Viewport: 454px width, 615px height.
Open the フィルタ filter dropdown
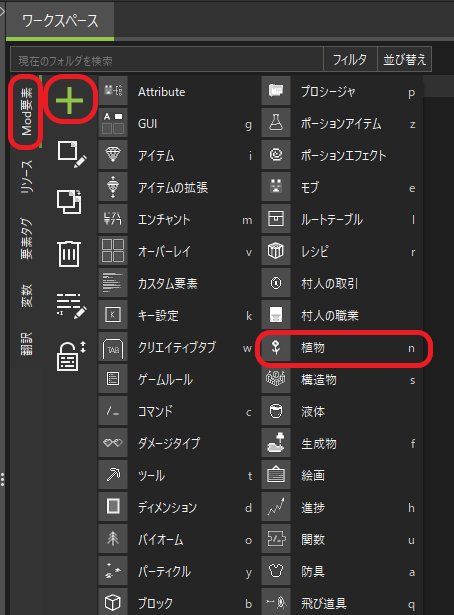pos(350,60)
